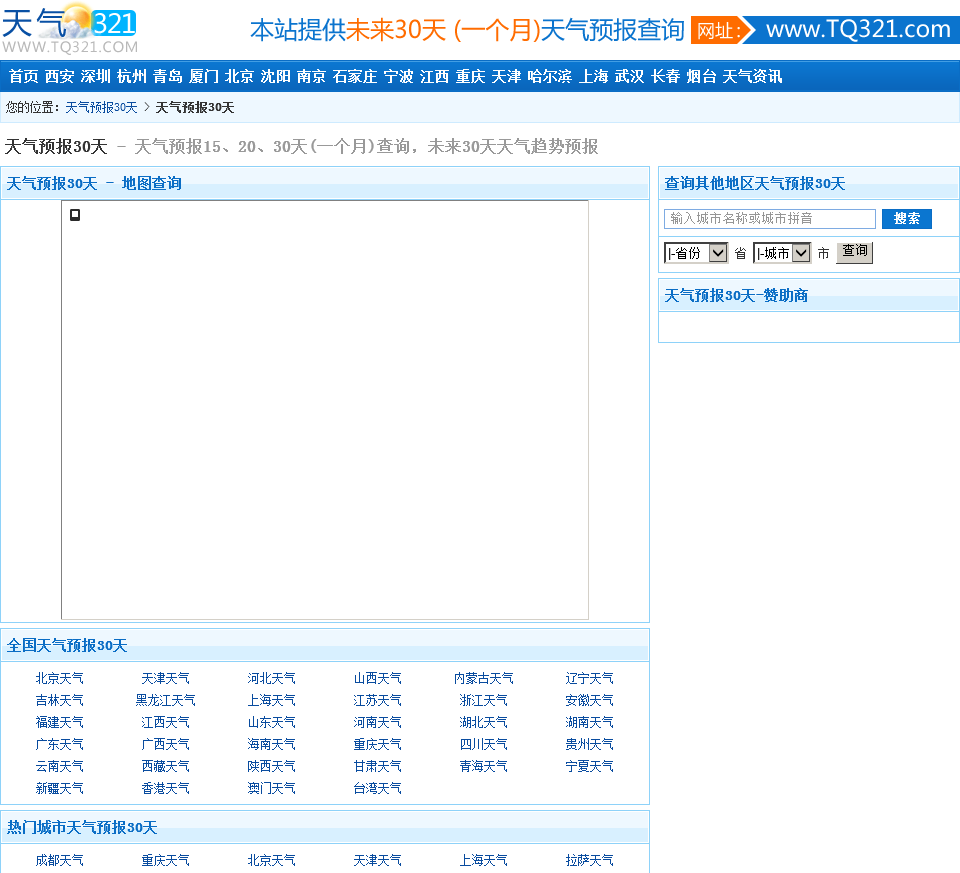Open the 宁夏天气 link
Screen dimensions: 960x873
click(x=590, y=767)
